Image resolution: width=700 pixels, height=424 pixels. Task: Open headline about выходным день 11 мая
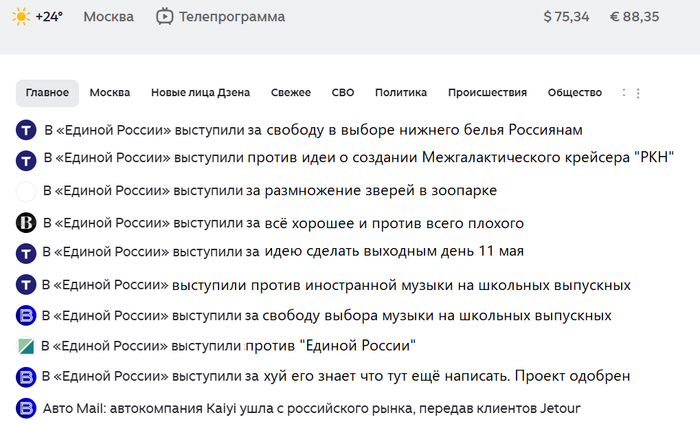pos(283,251)
